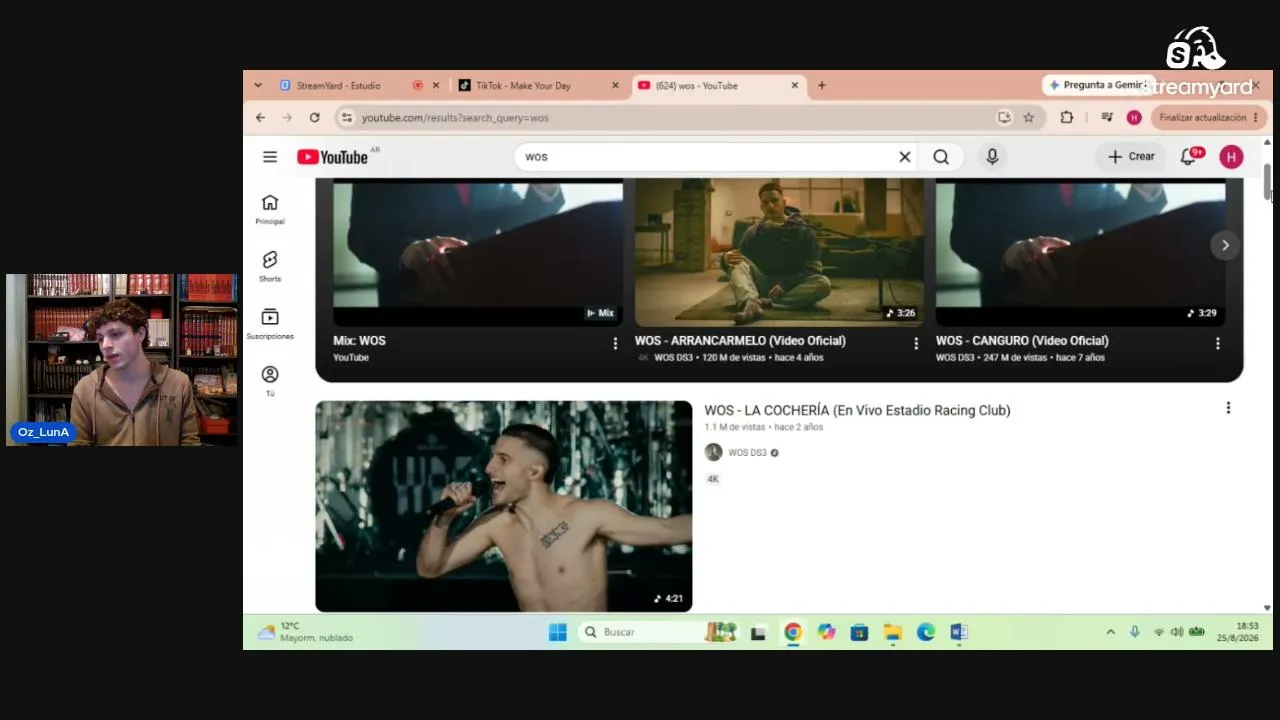Open options for Mix: WOS
The height and width of the screenshot is (720, 1280).
pos(615,344)
